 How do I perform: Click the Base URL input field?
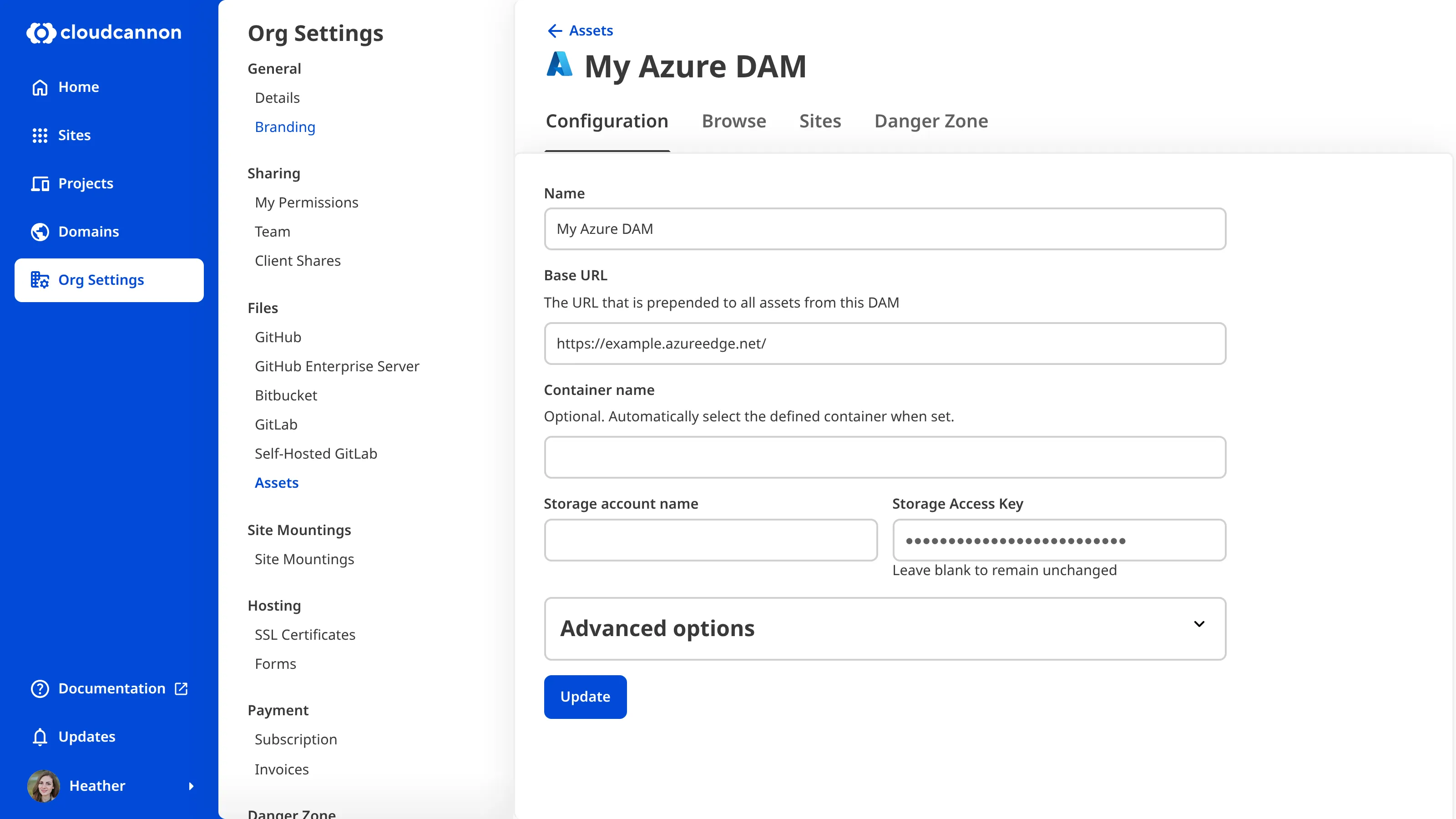885,344
